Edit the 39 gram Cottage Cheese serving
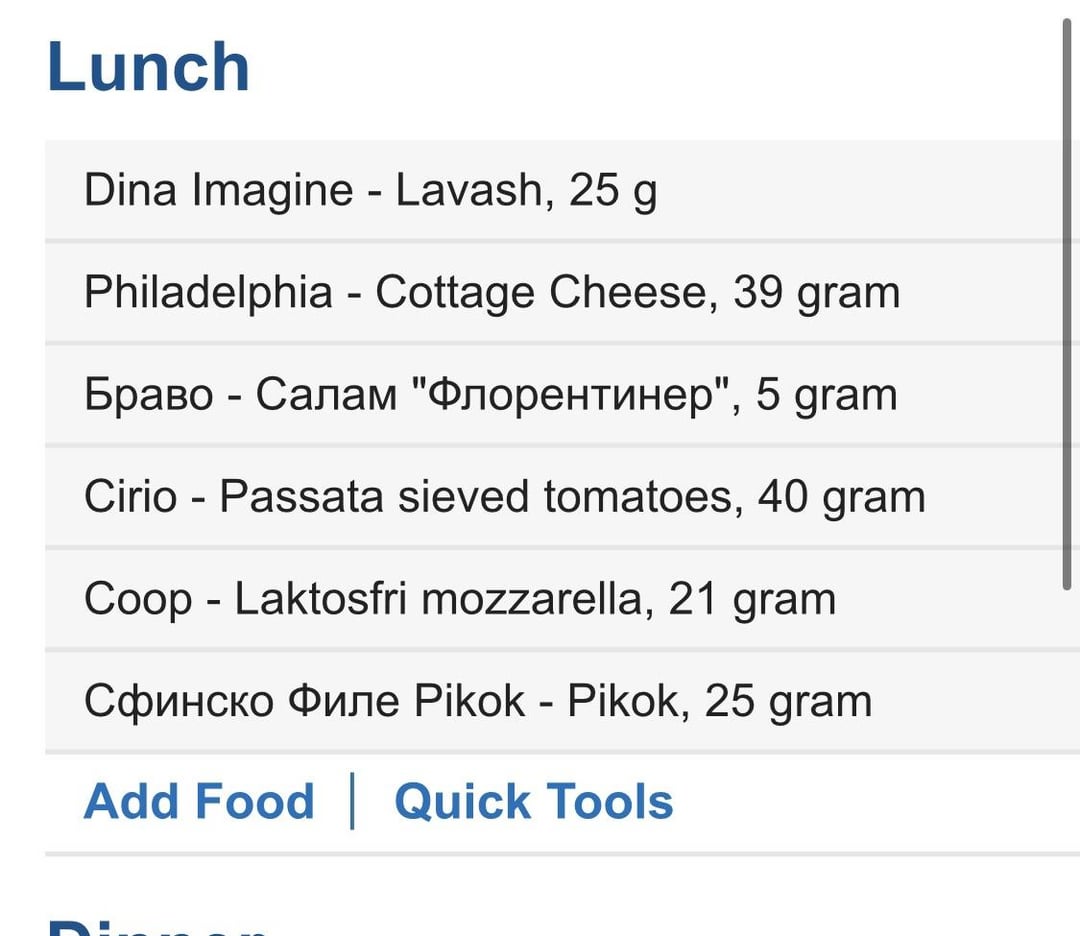The height and width of the screenshot is (936, 1080). coord(816,291)
